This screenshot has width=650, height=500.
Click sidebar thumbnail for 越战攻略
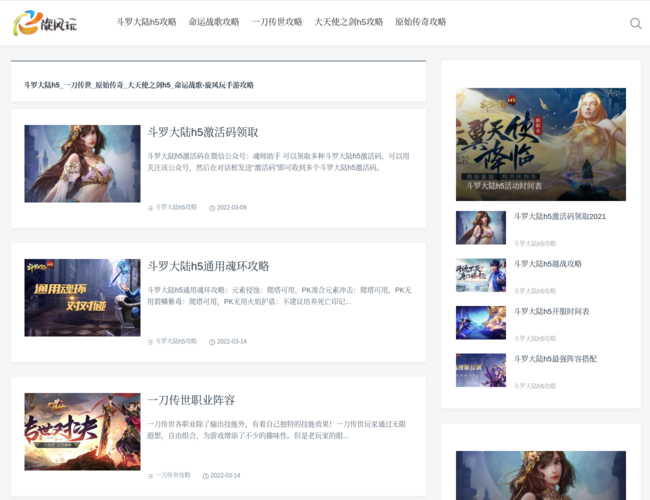pyautogui.click(x=481, y=275)
